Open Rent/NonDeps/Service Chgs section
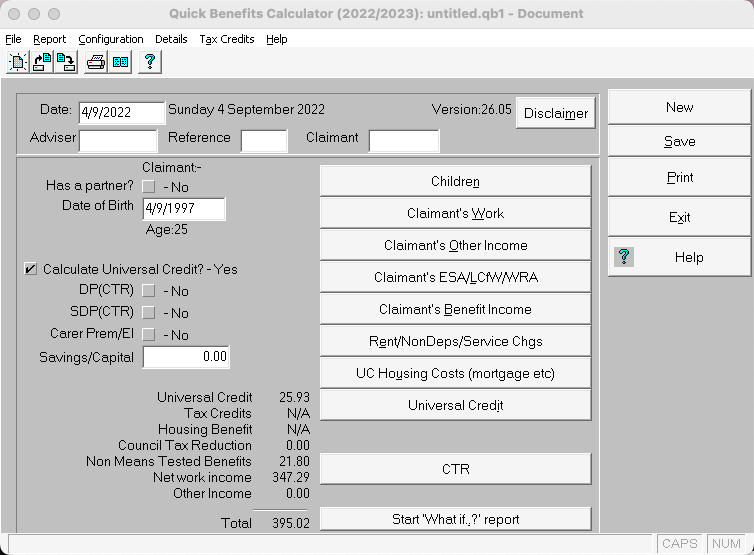Viewport: 754px width, 555px height. (x=455, y=341)
